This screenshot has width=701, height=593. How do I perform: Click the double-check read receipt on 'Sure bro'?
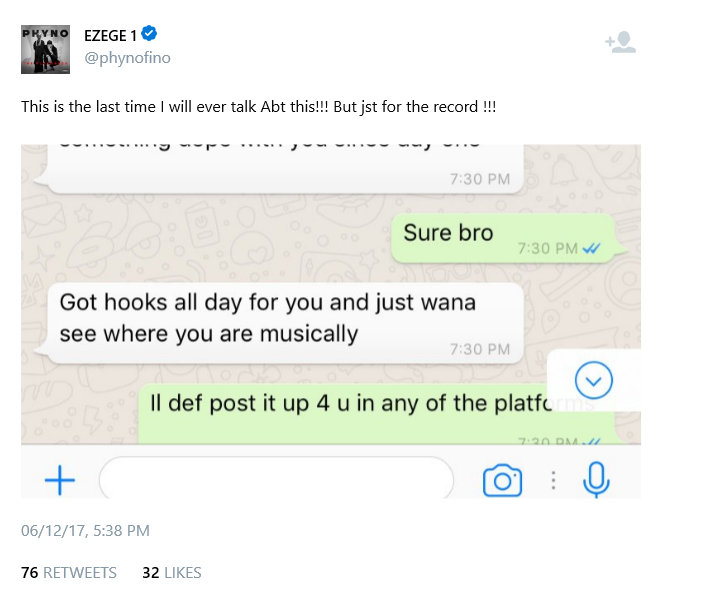pos(590,248)
